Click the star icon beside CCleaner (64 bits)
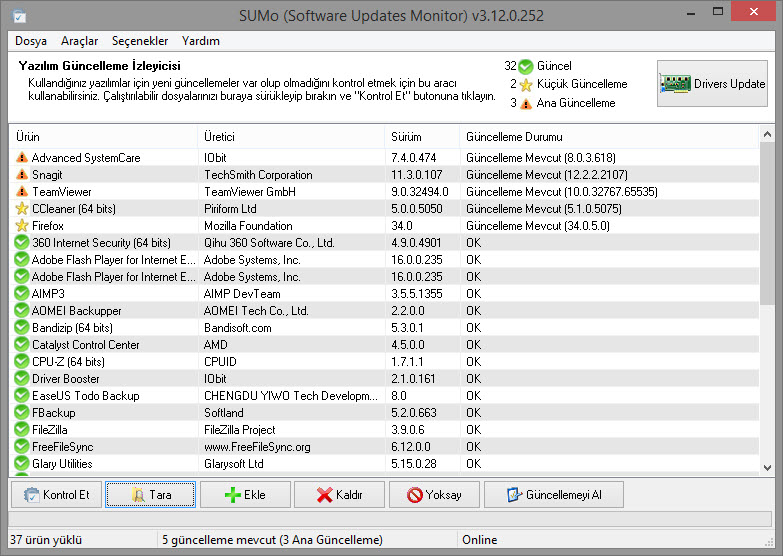 click(x=21, y=208)
